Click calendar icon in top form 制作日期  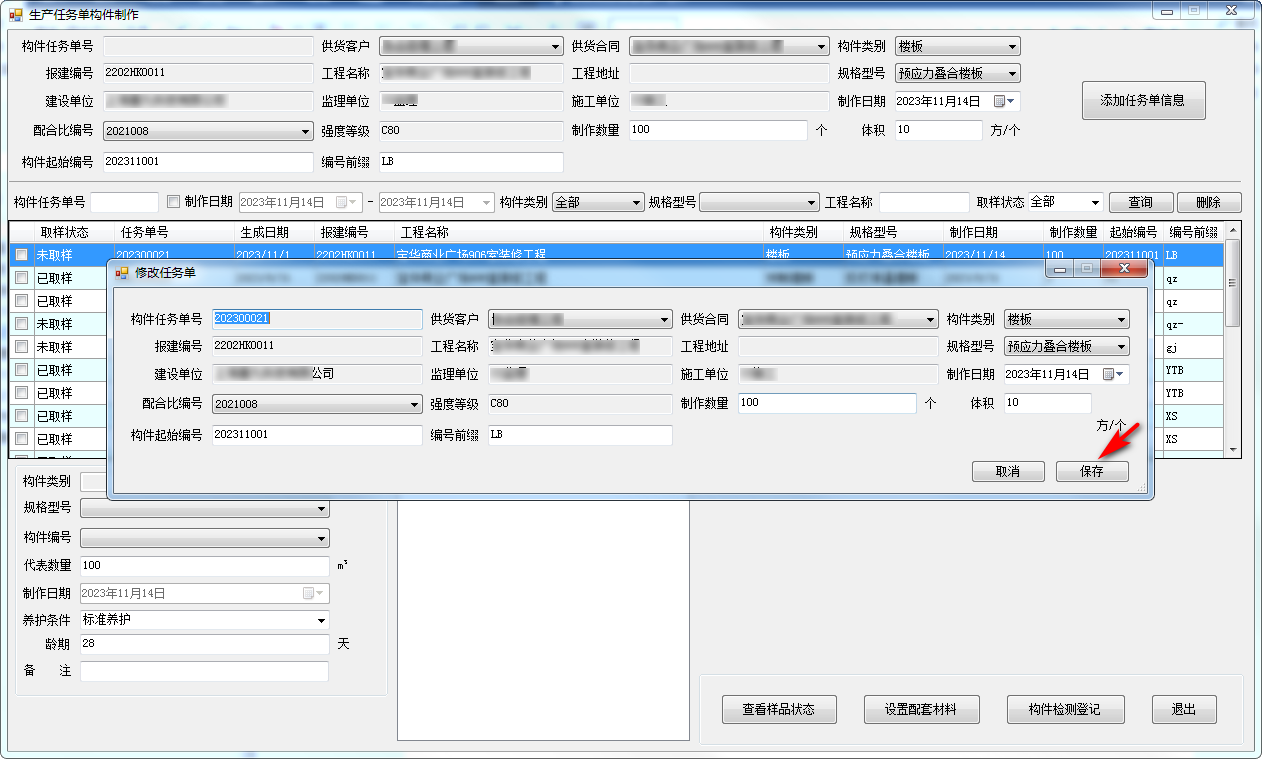pyautogui.click(x=1001, y=101)
